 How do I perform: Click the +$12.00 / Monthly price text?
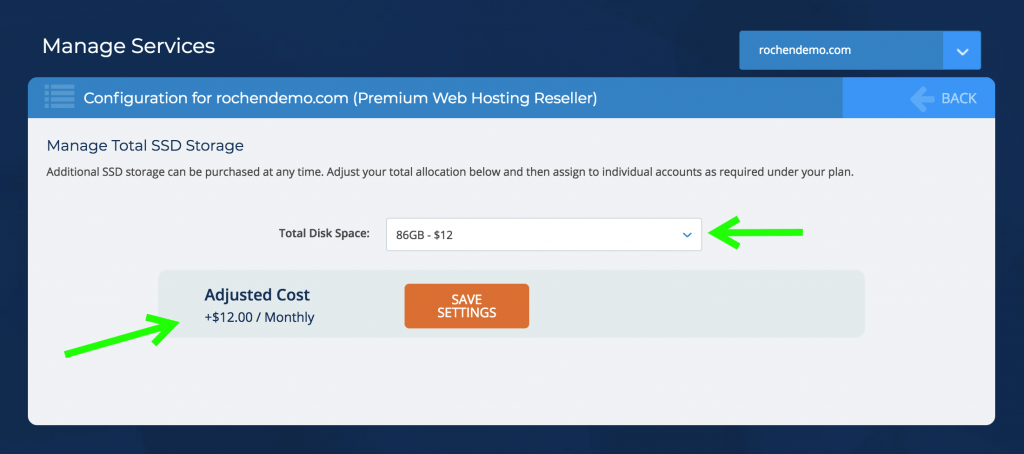click(259, 318)
